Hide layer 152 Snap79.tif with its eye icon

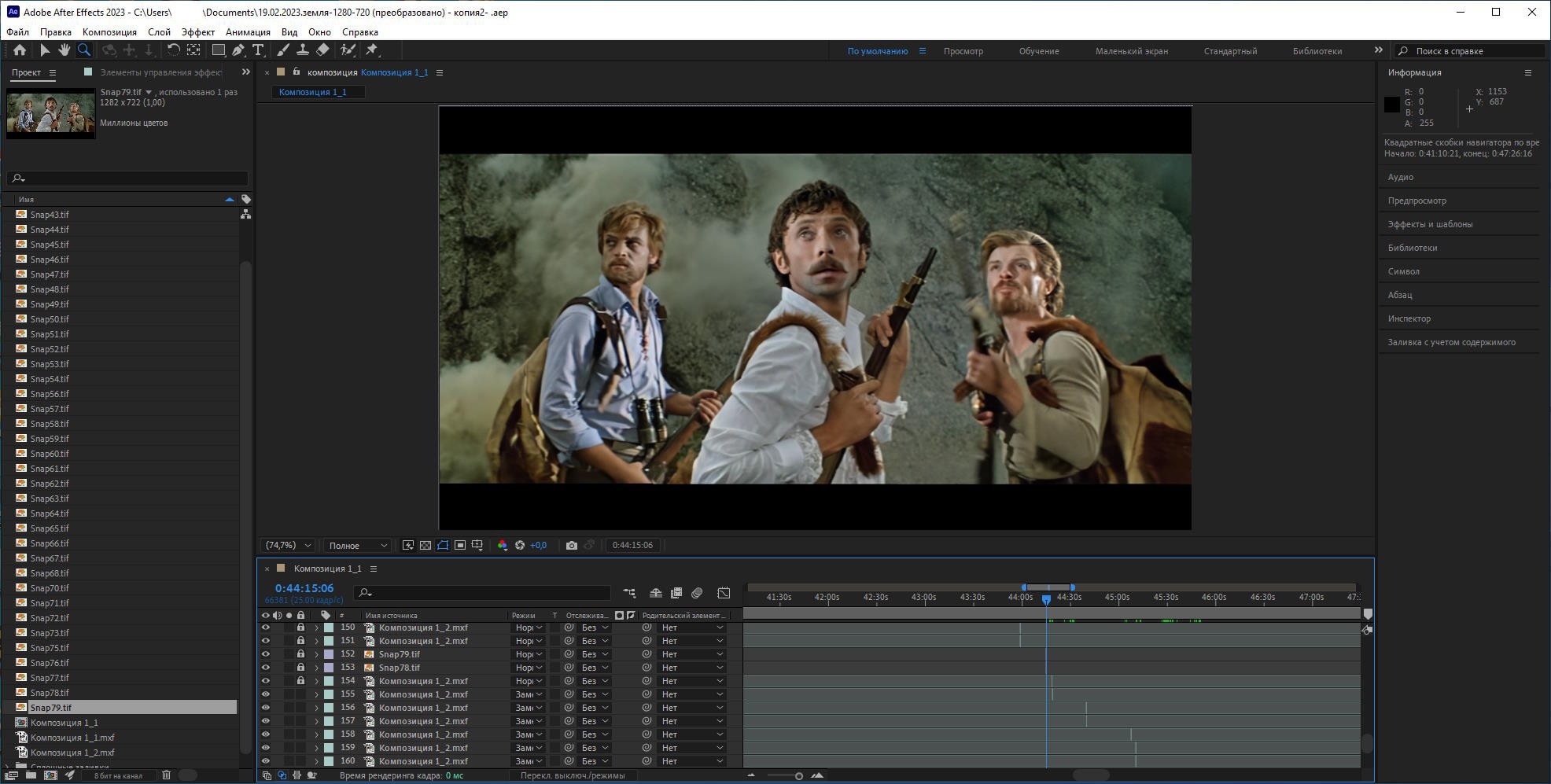click(x=265, y=654)
